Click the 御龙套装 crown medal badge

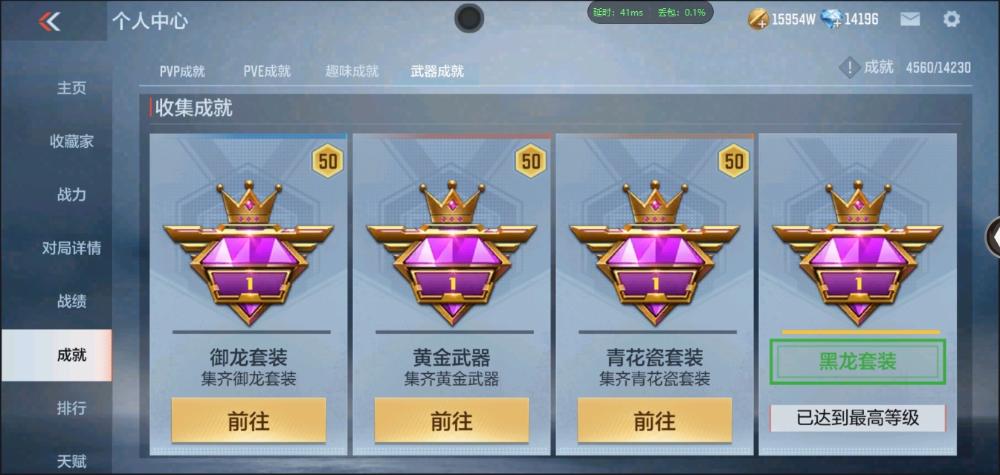pos(249,252)
